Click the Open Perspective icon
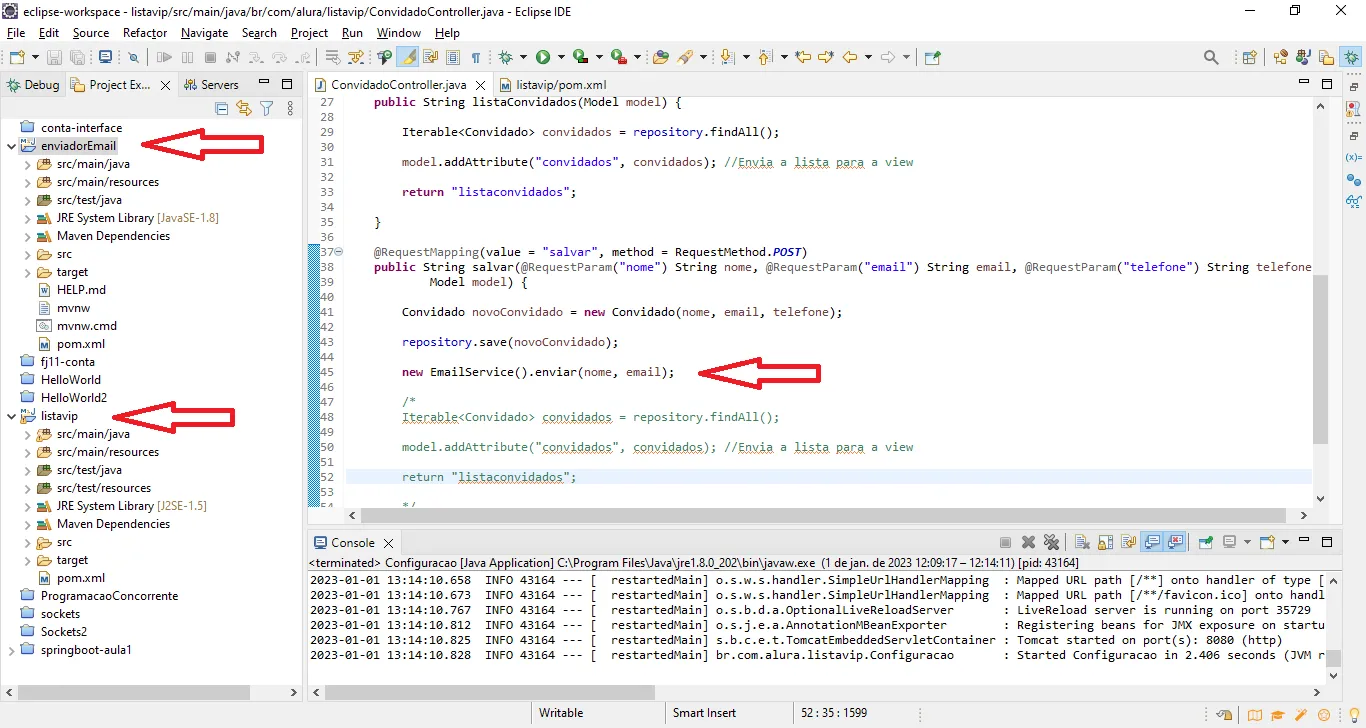Screen dimensions: 1366x728 click(1249, 58)
